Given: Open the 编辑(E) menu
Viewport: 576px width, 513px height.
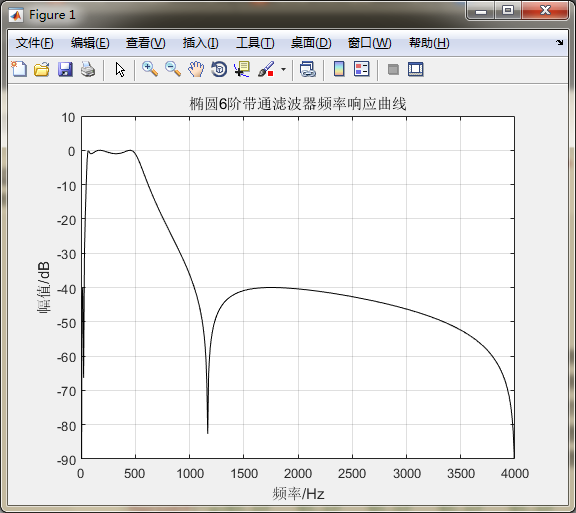Looking at the screenshot, I should pyautogui.click(x=90, y=43).
